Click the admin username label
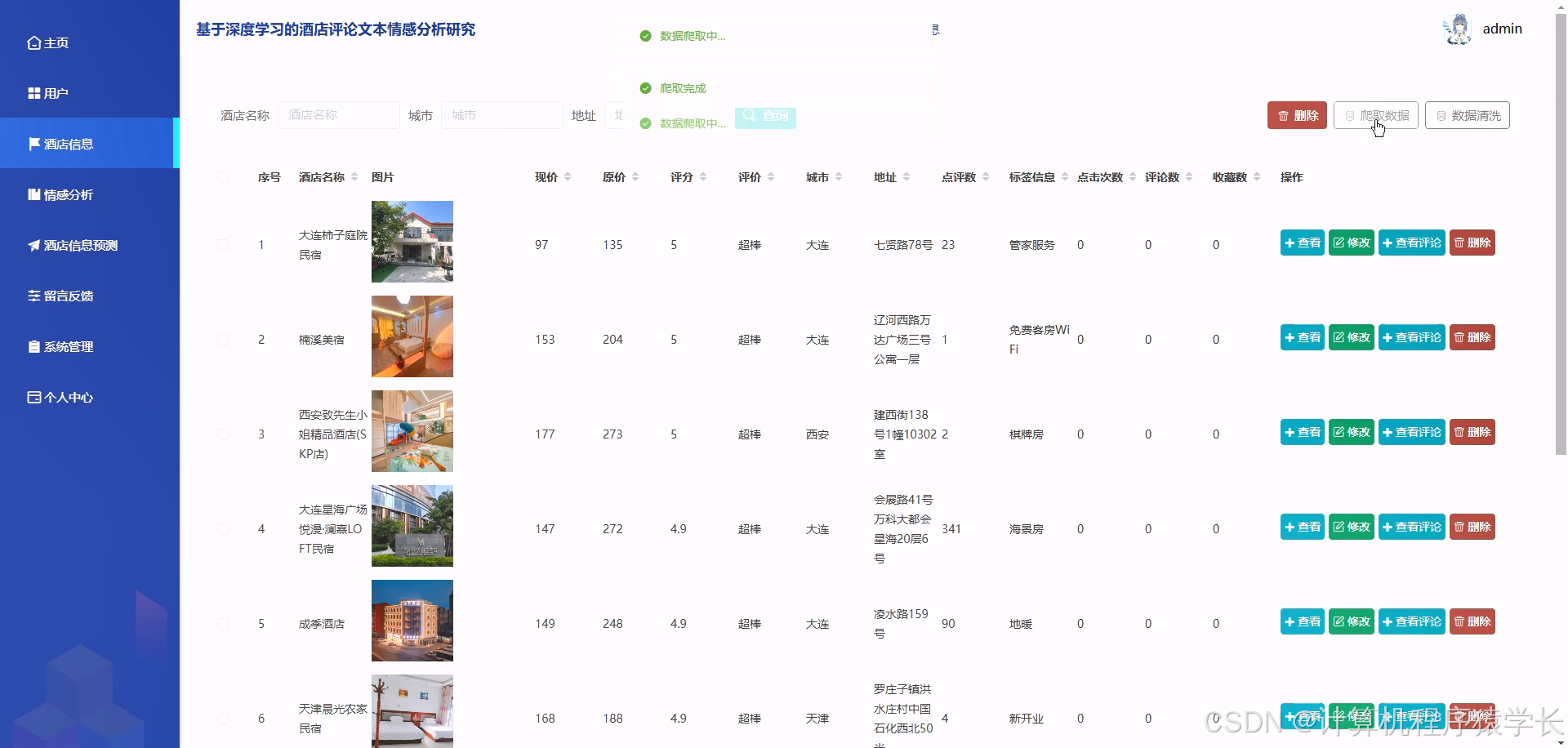The height and width of the screenshot is (748, 1568). [1502, 29]
